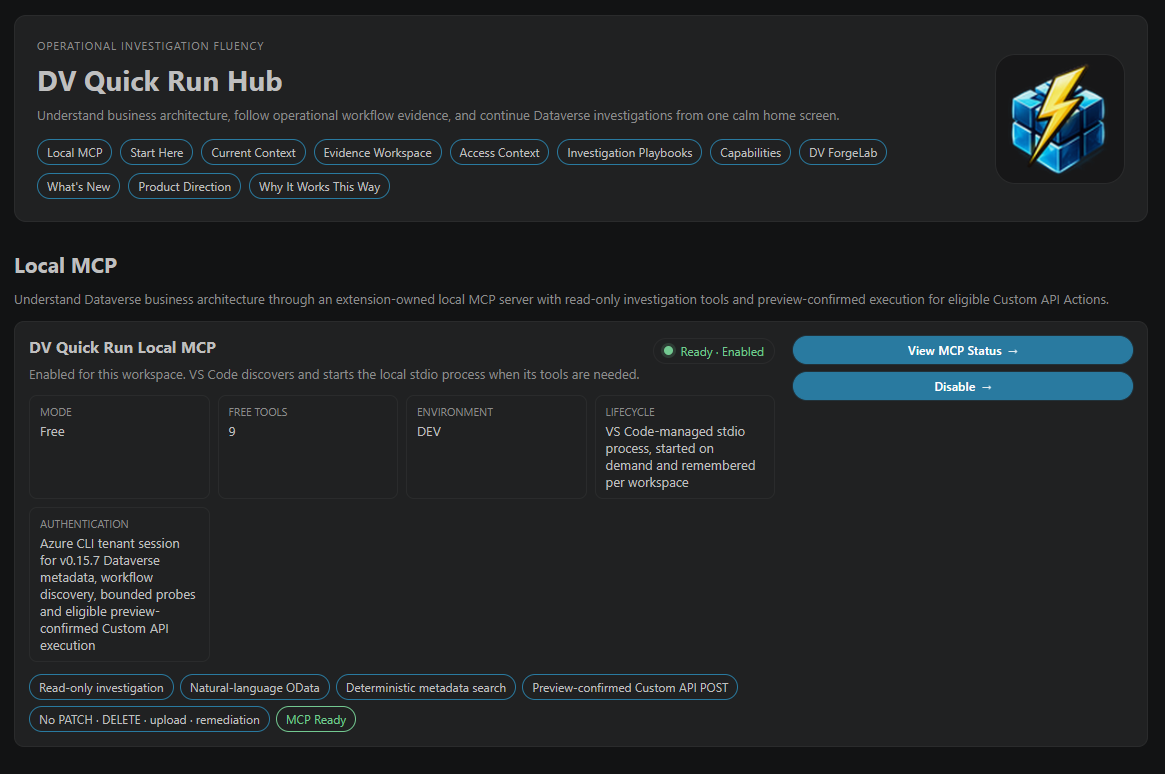1165x774 pixels.
Task: Click the Preview-confirmed Custom API POST tag
Action: coord(630,688)
